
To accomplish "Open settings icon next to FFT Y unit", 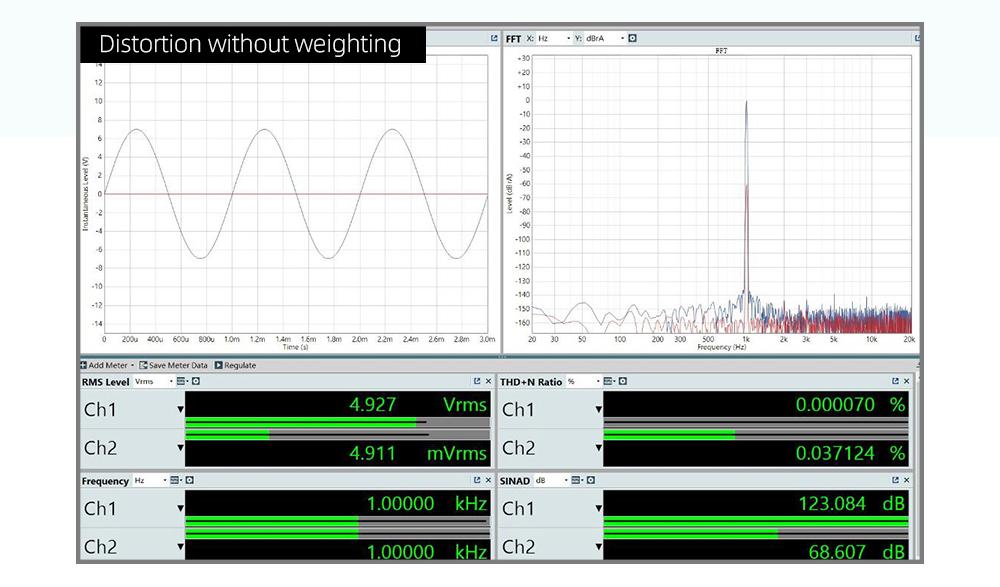I will coord(632,38).
